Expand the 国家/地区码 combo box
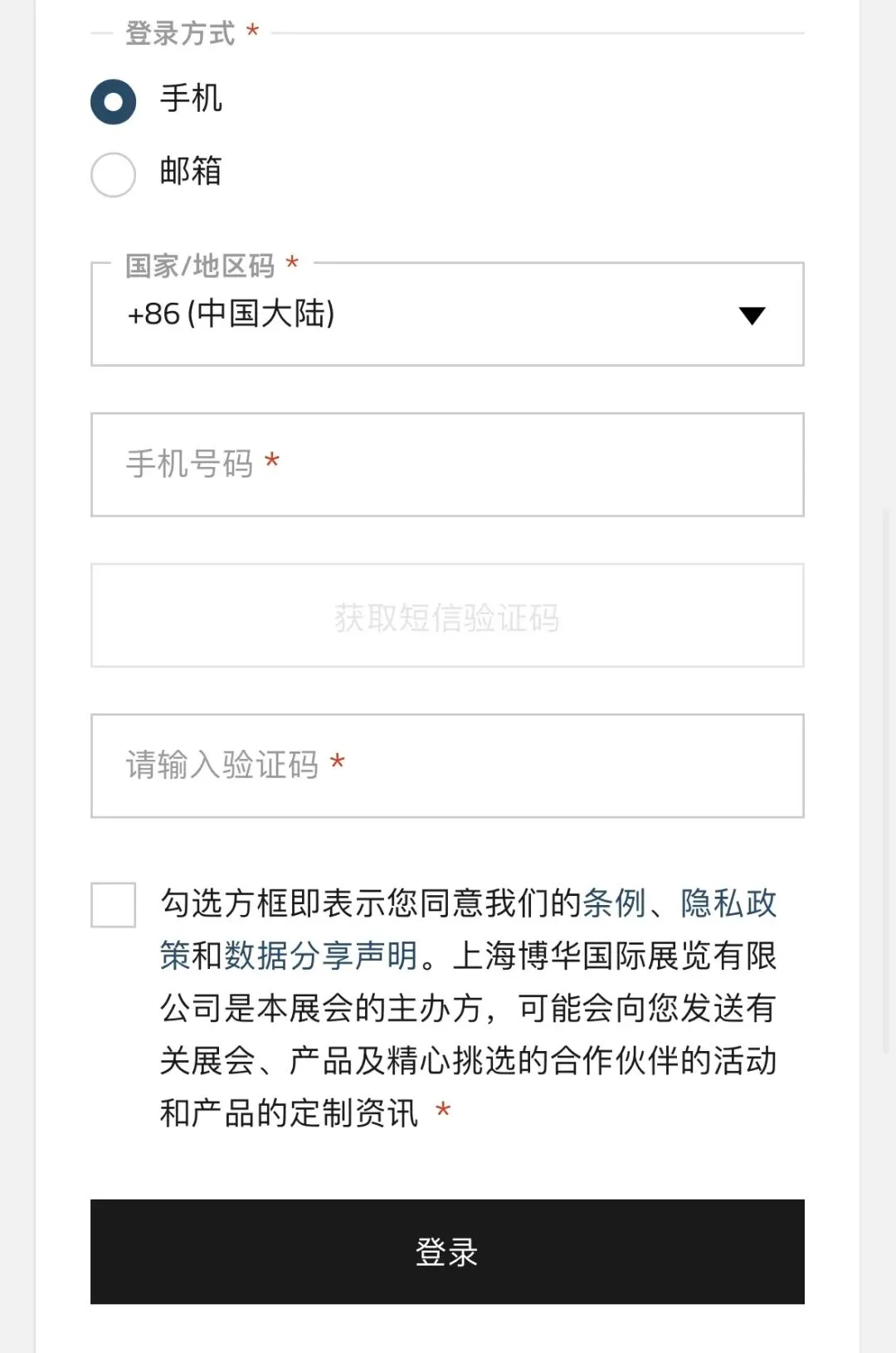Image resolution: width=896 pixels, height=1353 pixels. pos(447,314)
